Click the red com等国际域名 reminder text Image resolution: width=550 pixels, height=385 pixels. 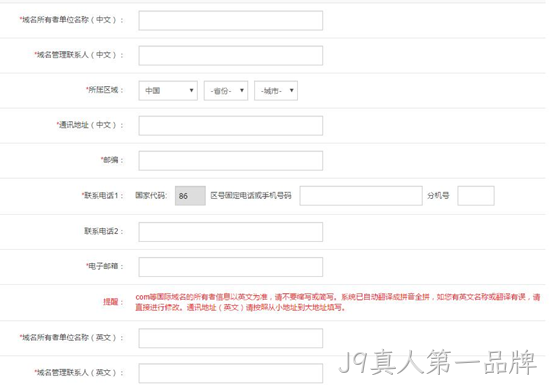[337, 302]
